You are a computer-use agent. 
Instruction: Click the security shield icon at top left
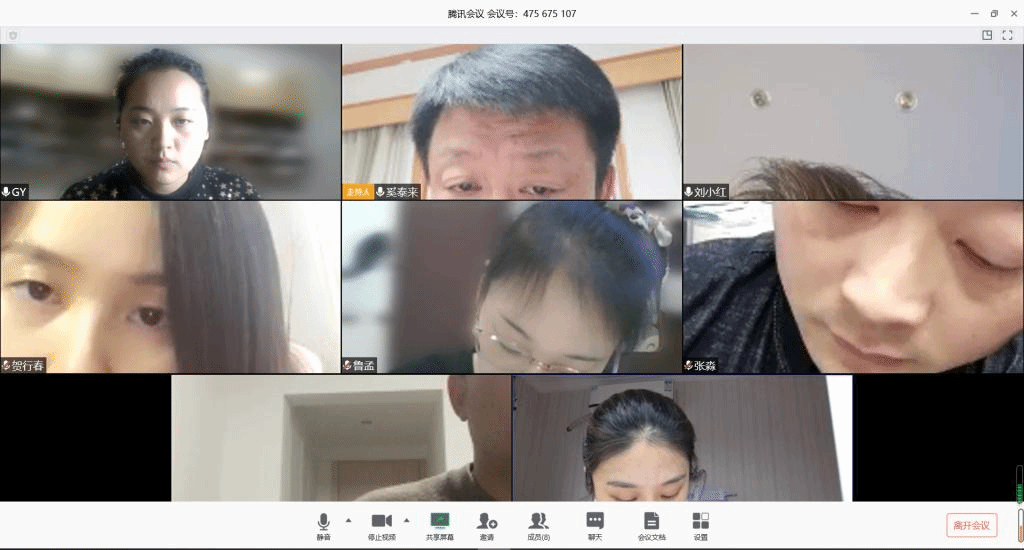coord(13,35)
